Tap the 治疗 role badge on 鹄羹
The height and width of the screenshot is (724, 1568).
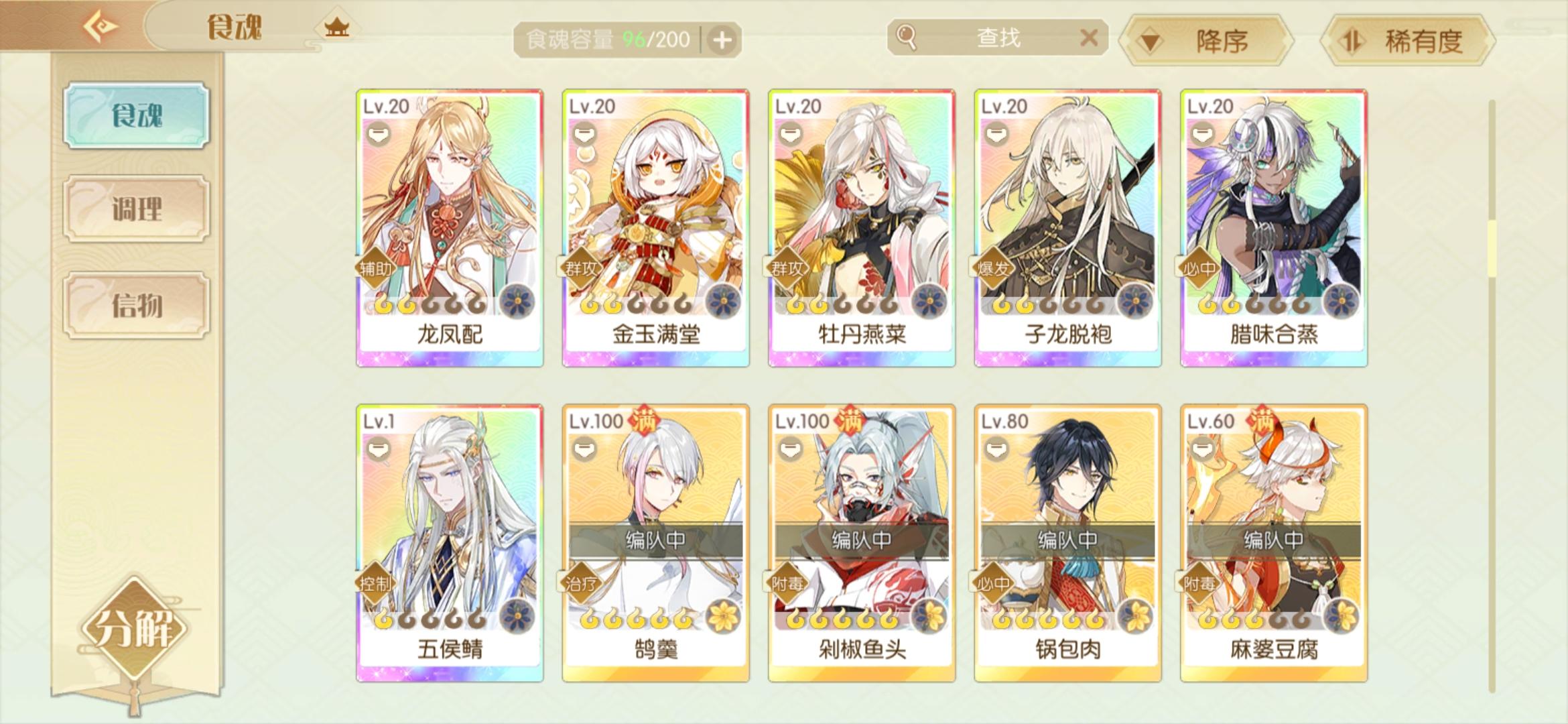(x=580, y=584)
